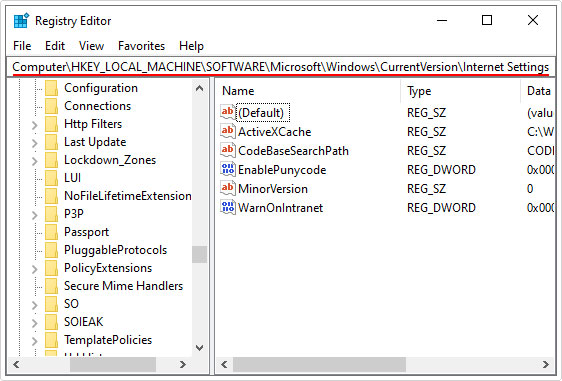The width and height of the screenshot is (562, 381).
Task: Select the SOIEAK folder icon
Action: (51, 322)
